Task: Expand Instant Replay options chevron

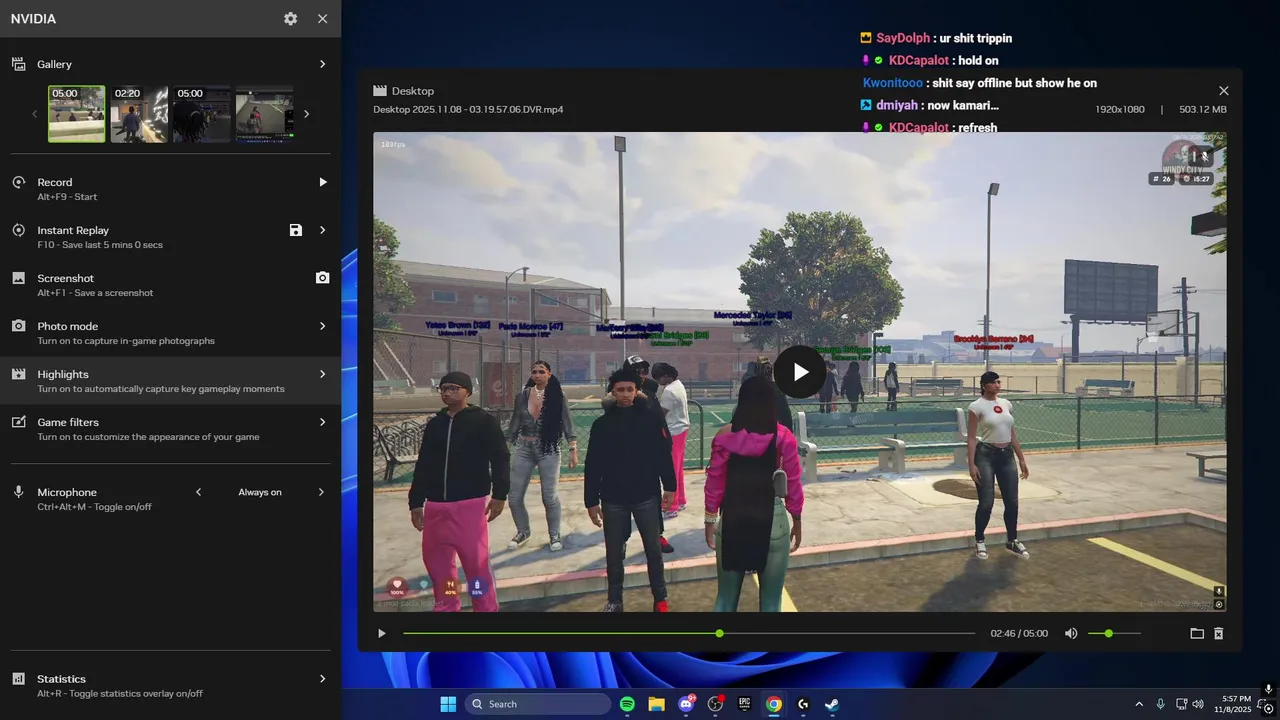Action: [x=322, y=230]
